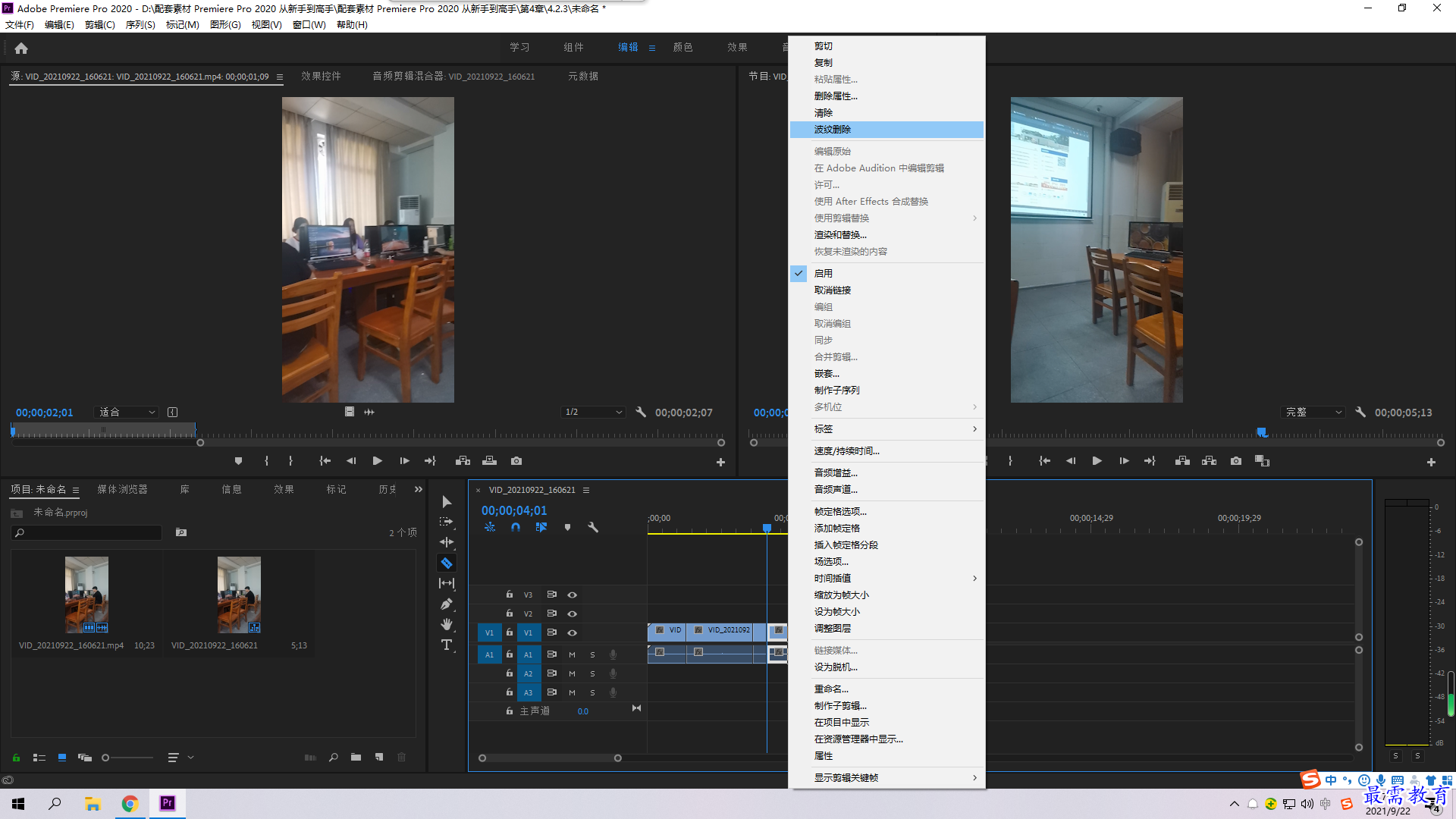The height and width of the screenshot is (819, 1456).
Task: Choose 波纹删除 from context menu
Action: tap(887, 130)
